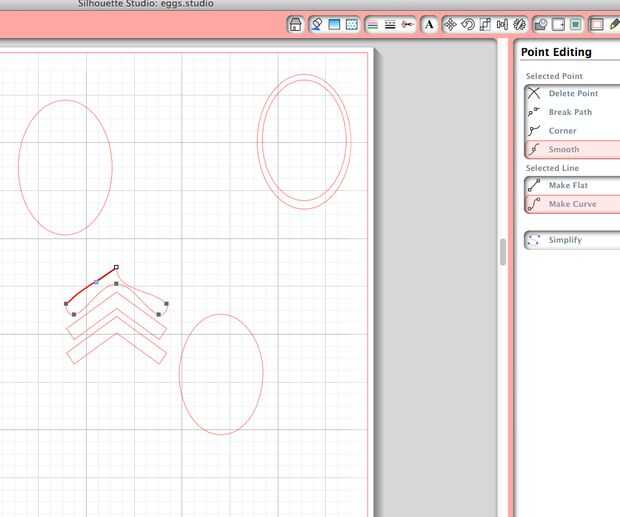Open the Cut Style scissors tool

[407, 25]
